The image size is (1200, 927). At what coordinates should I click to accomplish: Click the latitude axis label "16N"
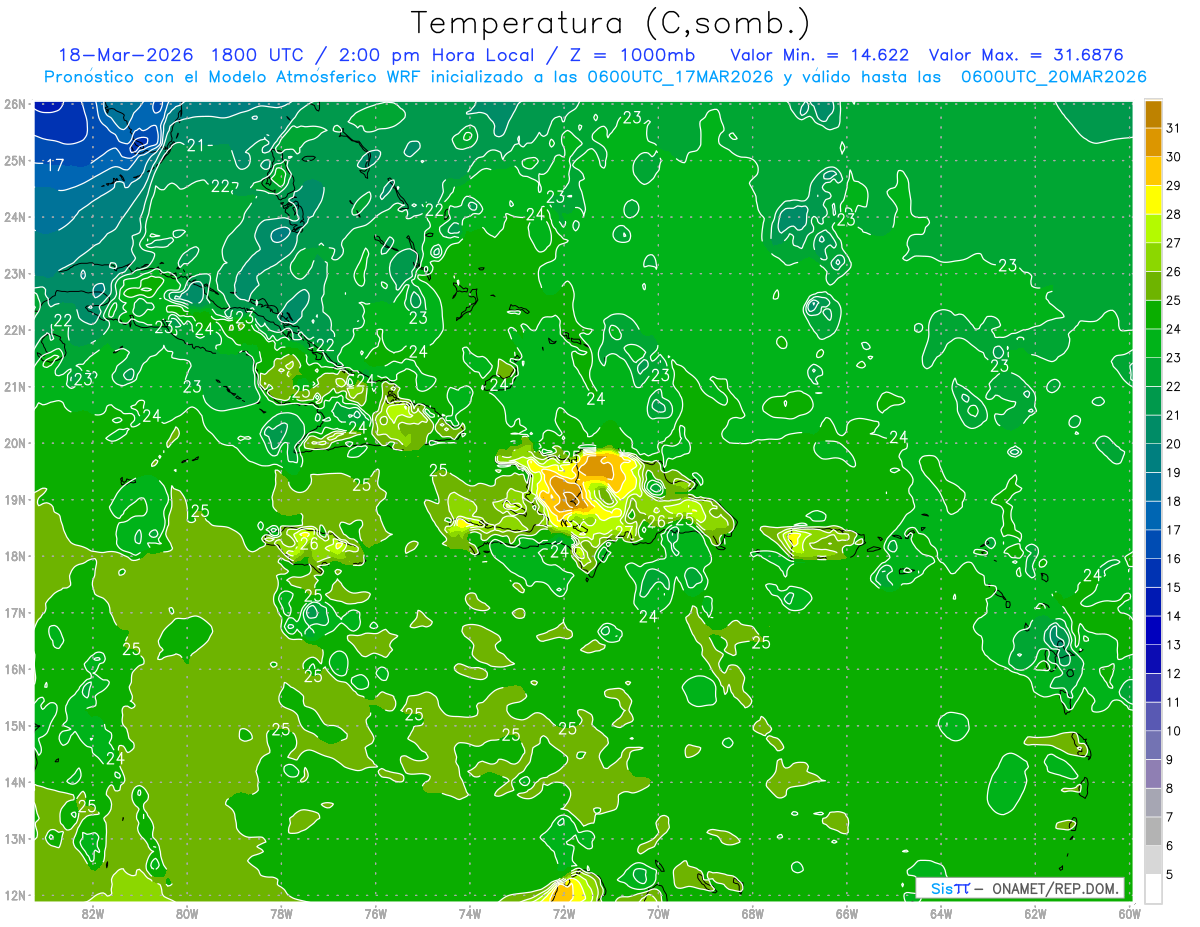point(15,669)
